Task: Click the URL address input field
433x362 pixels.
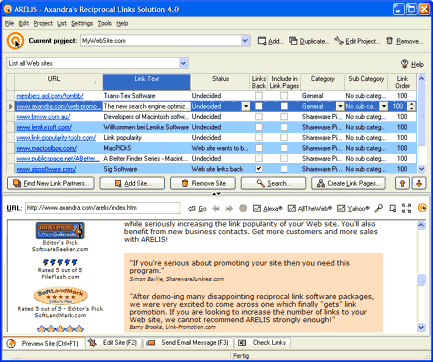Action: coord(103,208)
